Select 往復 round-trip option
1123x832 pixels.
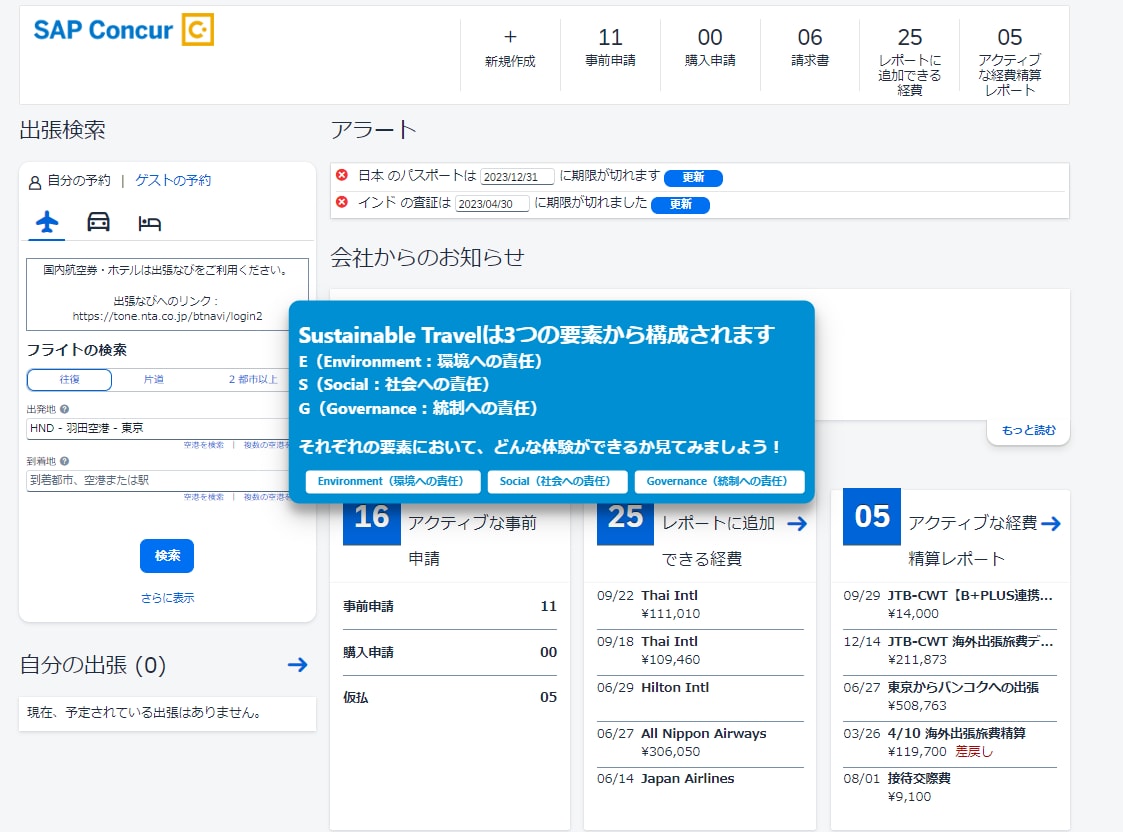[x=69, y=379]
